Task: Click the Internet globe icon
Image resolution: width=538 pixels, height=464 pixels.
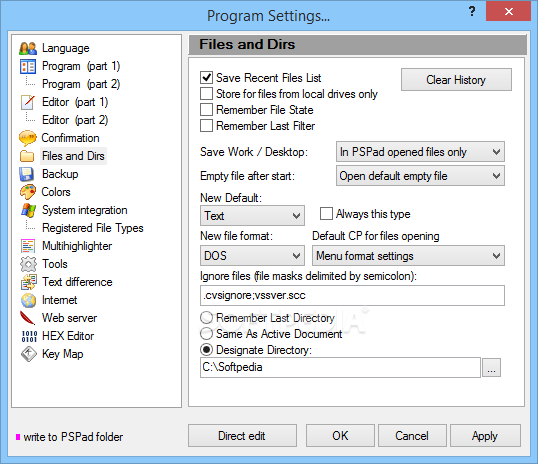Action: pyautogui.click(x=28, y=300)
